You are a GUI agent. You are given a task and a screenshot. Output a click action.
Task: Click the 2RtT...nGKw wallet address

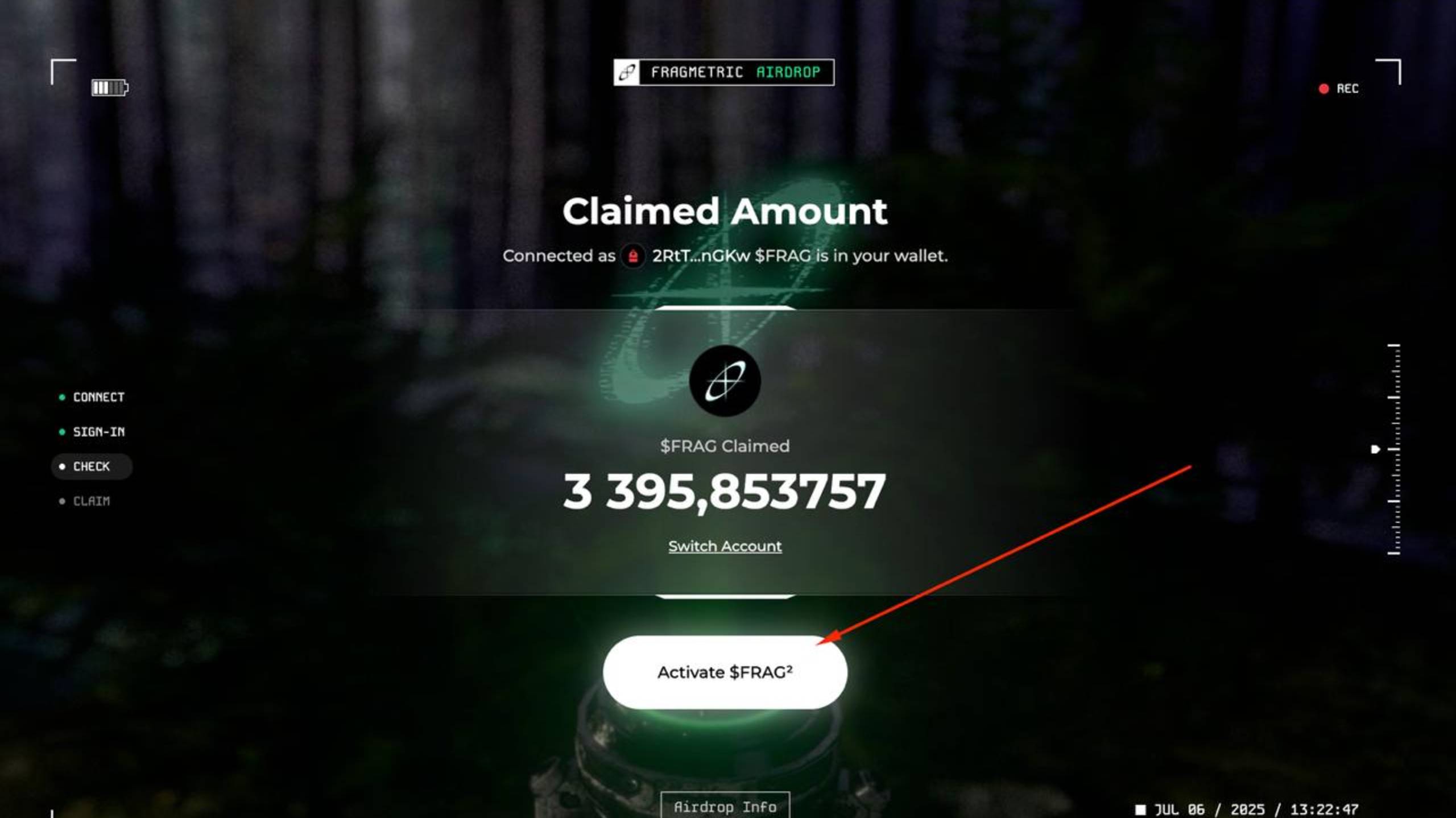pyautogui.click(x=701, y=256)
